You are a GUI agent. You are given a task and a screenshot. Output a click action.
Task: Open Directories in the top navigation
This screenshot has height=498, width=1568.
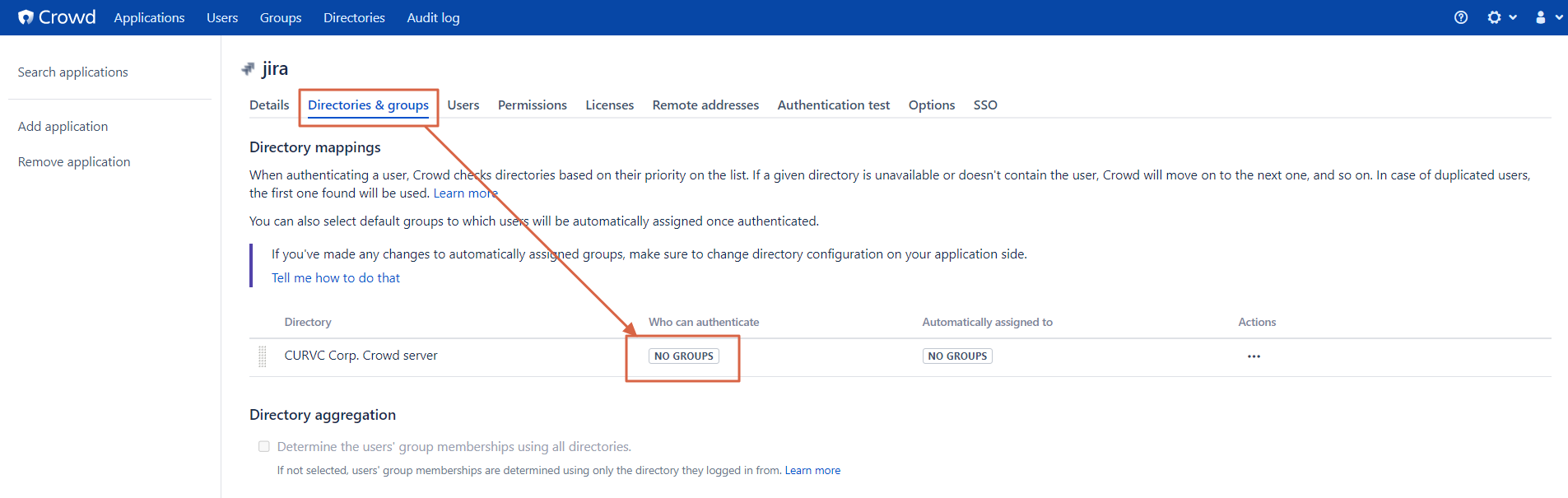354,17
